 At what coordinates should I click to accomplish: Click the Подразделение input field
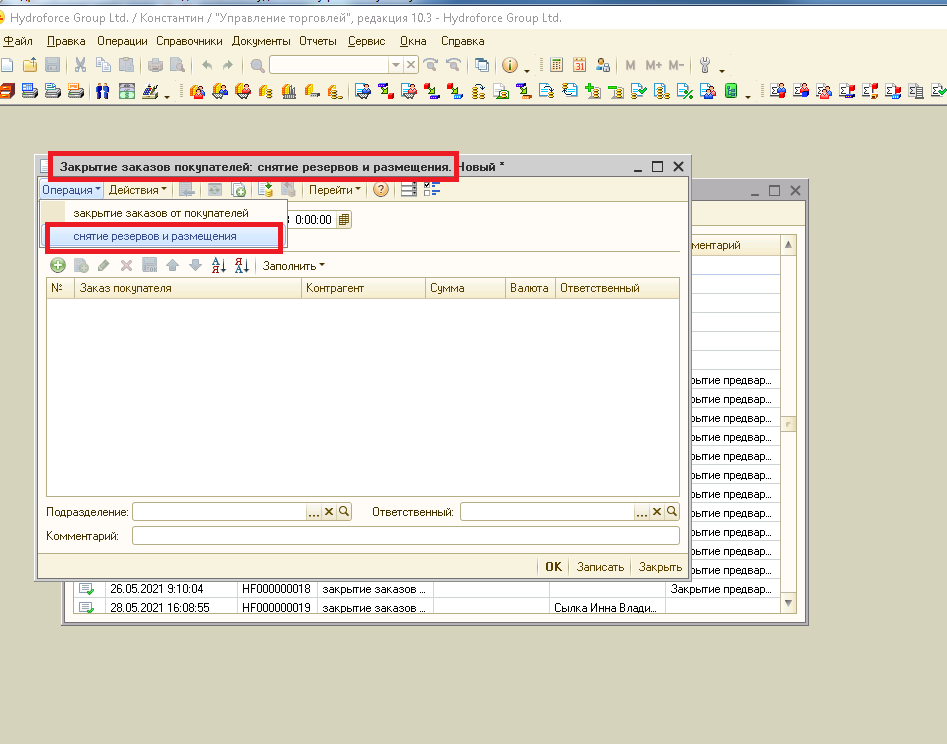[219, 512]
